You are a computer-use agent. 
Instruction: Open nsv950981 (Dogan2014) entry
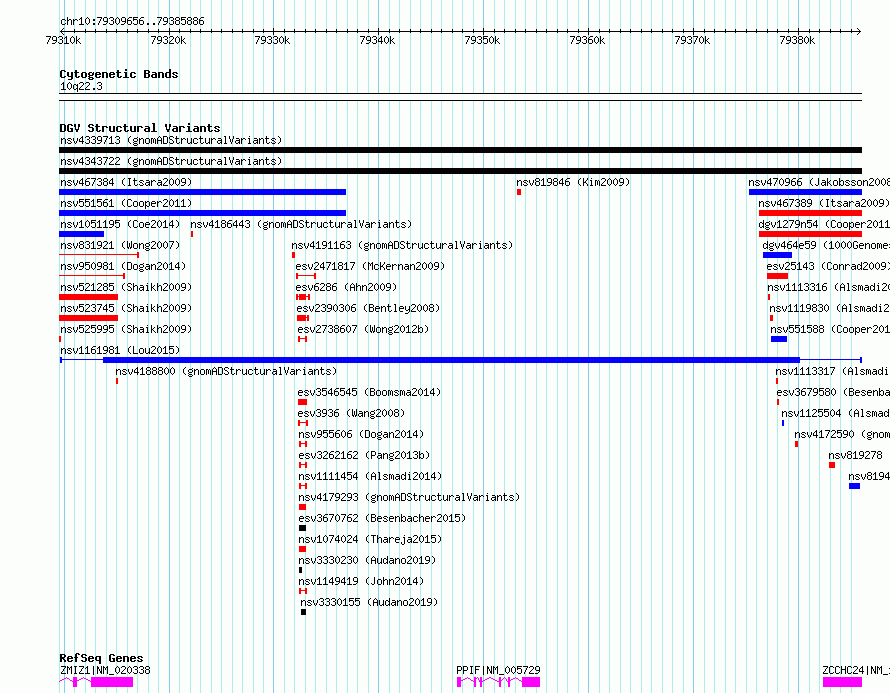click(123, 266)
